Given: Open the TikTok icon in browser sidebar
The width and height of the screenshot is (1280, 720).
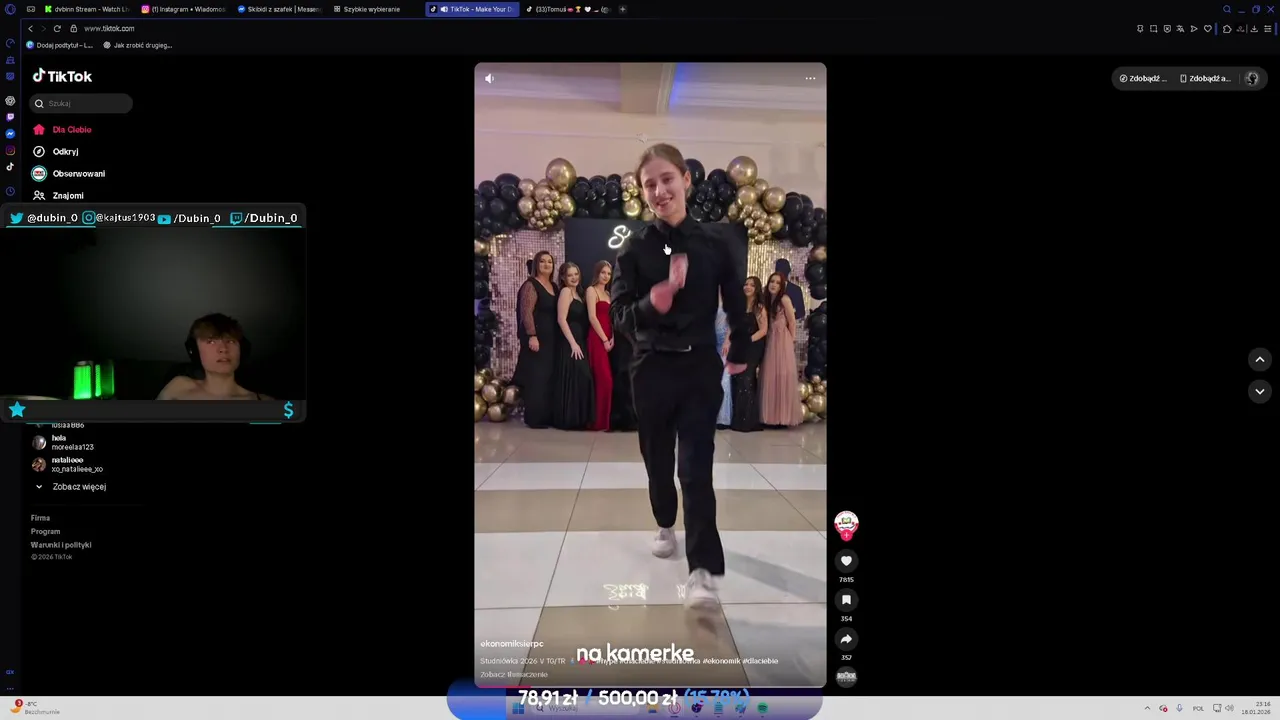Looking at the screenshot, I should (10, 167).
